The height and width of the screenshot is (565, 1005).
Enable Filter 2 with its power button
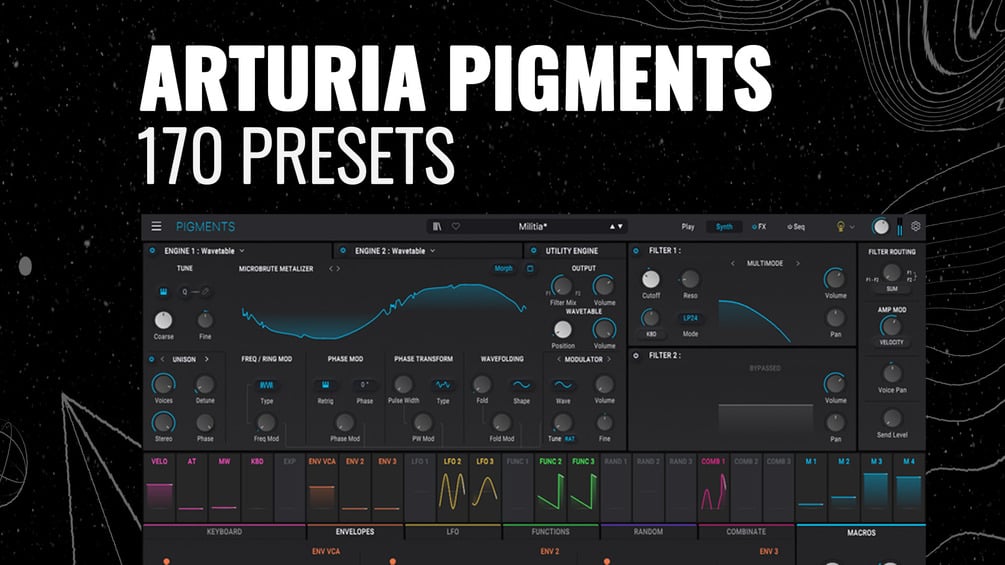click(636, 355)
